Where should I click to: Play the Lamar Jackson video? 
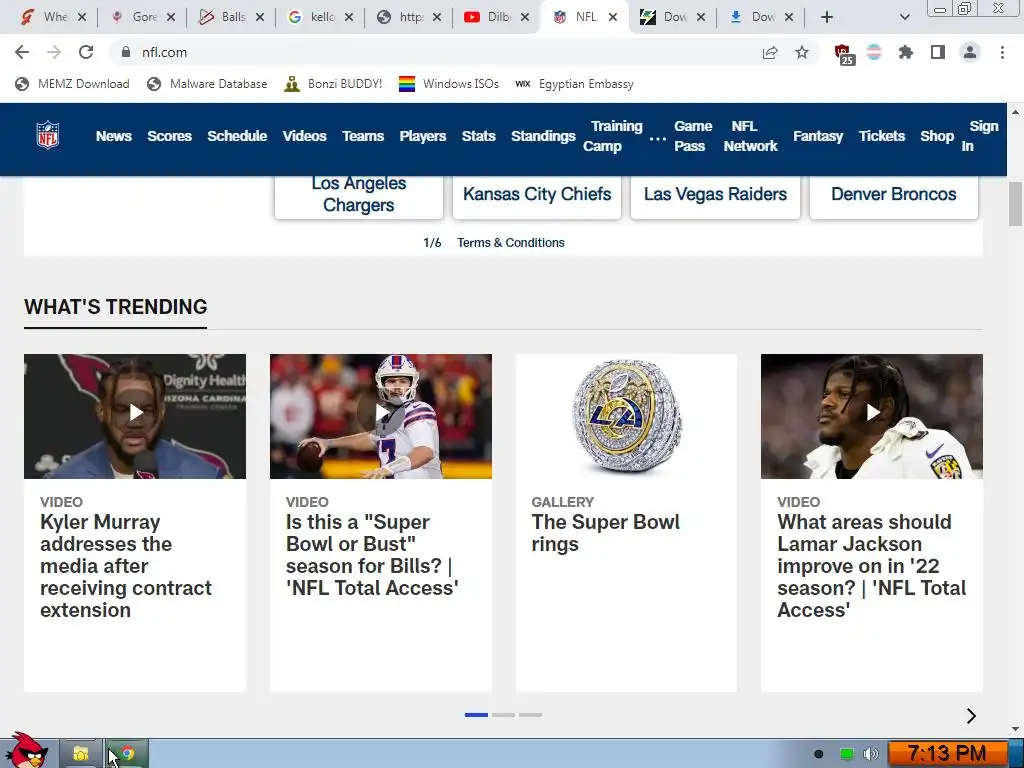pyautogui.click(x=872, y=413)
